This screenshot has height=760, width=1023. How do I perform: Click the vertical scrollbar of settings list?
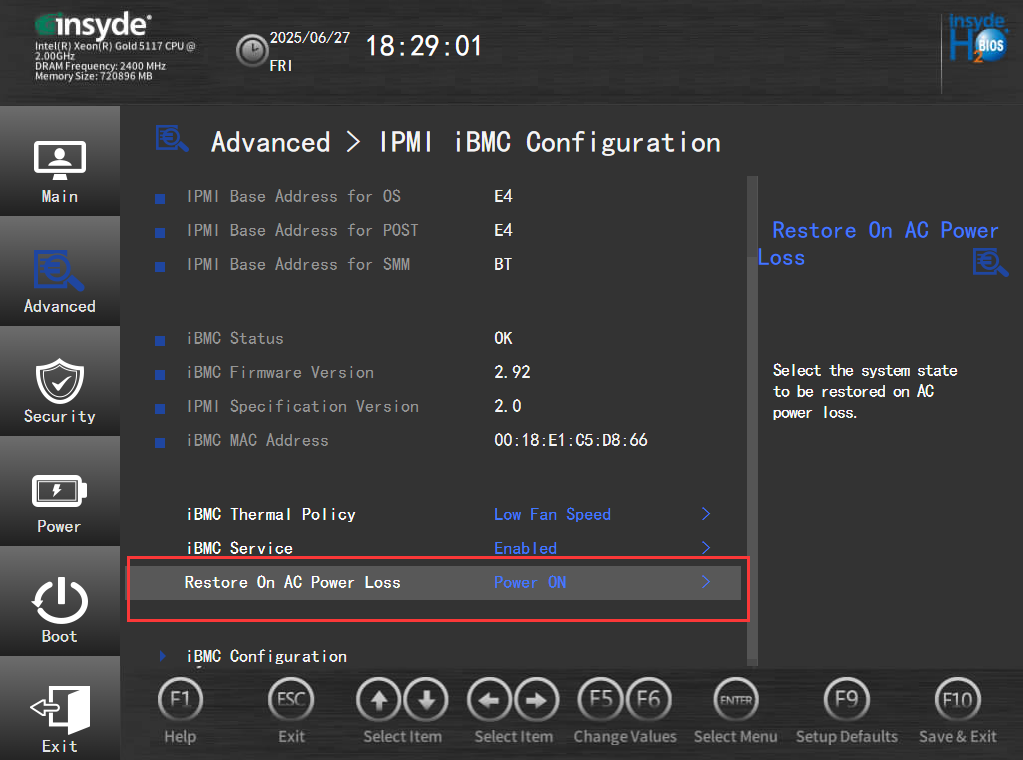click(x=752, y=420)
